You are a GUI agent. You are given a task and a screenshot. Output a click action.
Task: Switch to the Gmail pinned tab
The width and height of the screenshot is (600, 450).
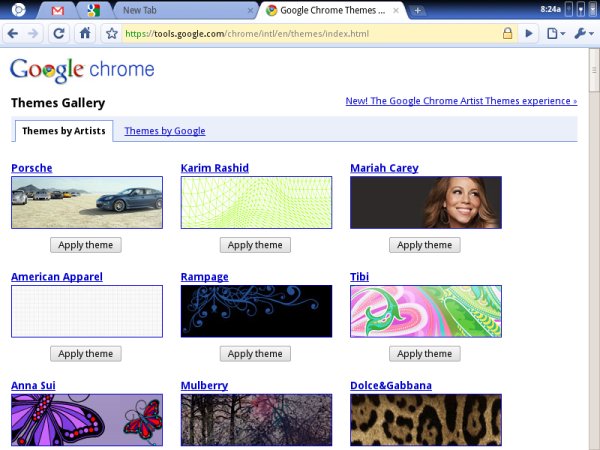tap(57, 10)
